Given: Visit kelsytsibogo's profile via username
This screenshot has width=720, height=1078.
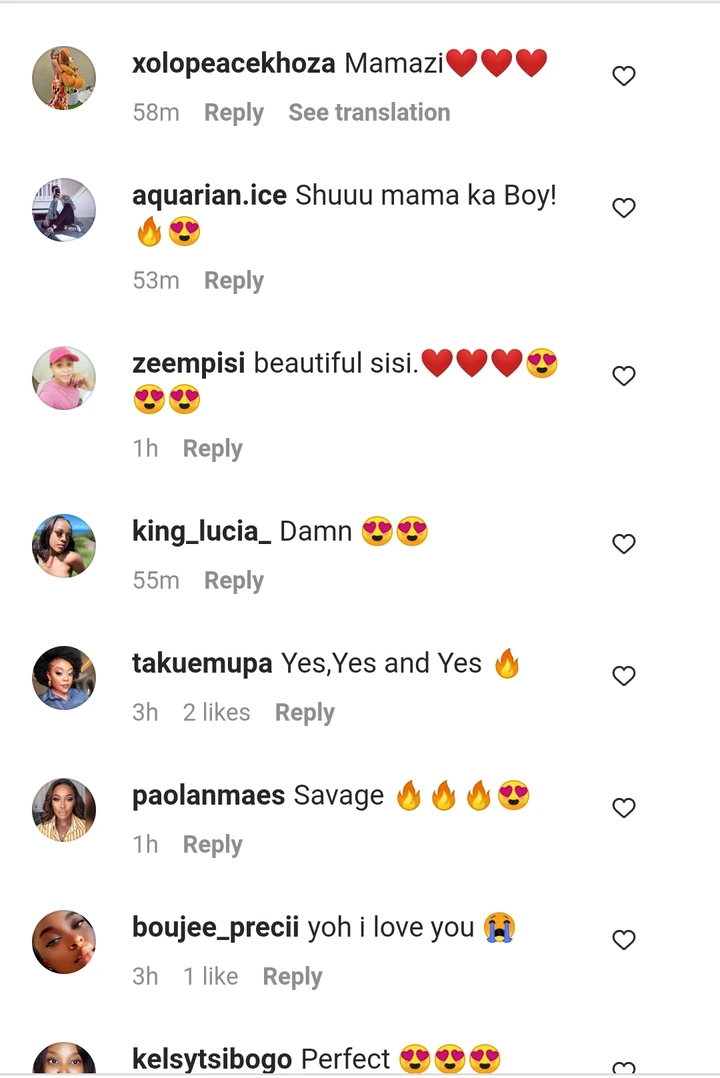Looking at the screenshot, I should point(212,1058).
